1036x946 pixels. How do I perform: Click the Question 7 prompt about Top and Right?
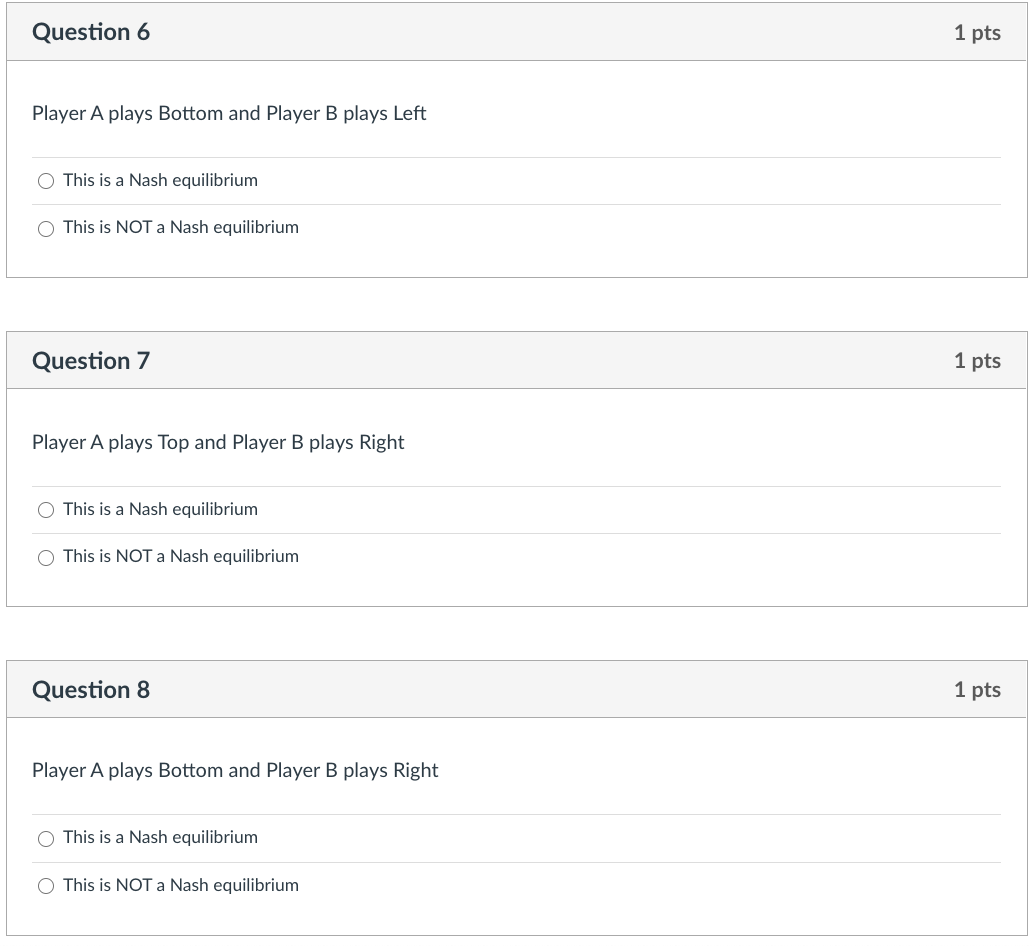(218, 442)
